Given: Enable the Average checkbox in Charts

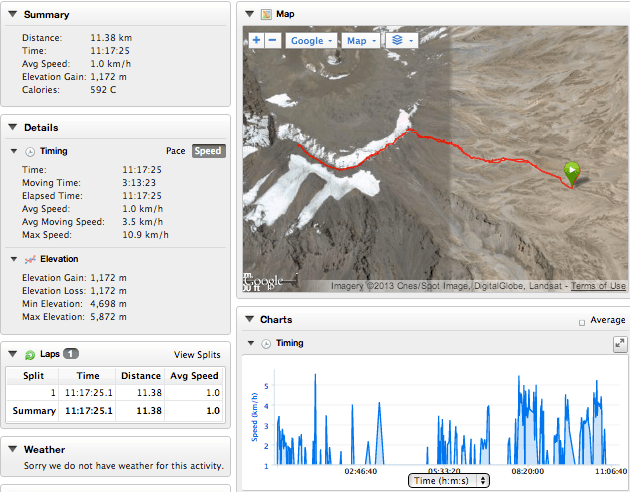Looking at the screenshot, I should [583, 322].
